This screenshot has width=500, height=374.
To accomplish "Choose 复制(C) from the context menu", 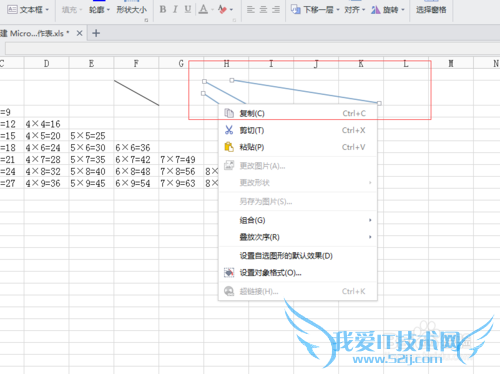I will click(297, 114).
